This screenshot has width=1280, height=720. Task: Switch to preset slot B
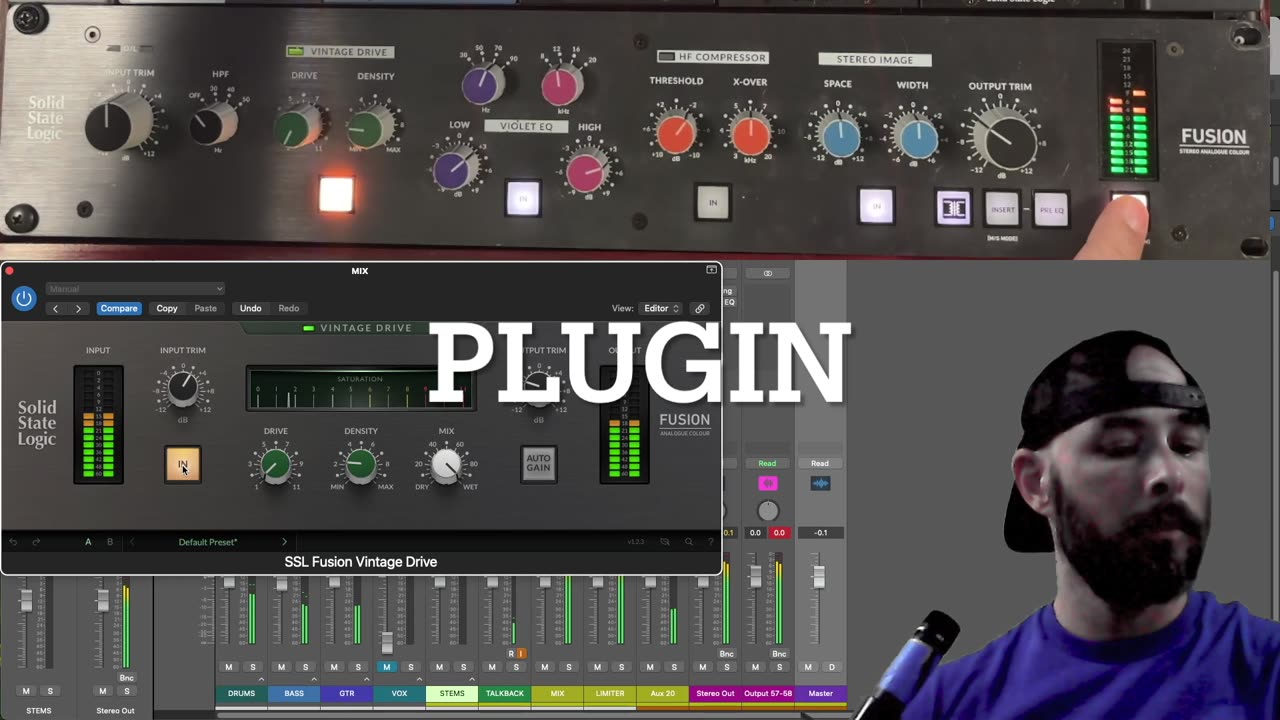(x=110, y=542)
